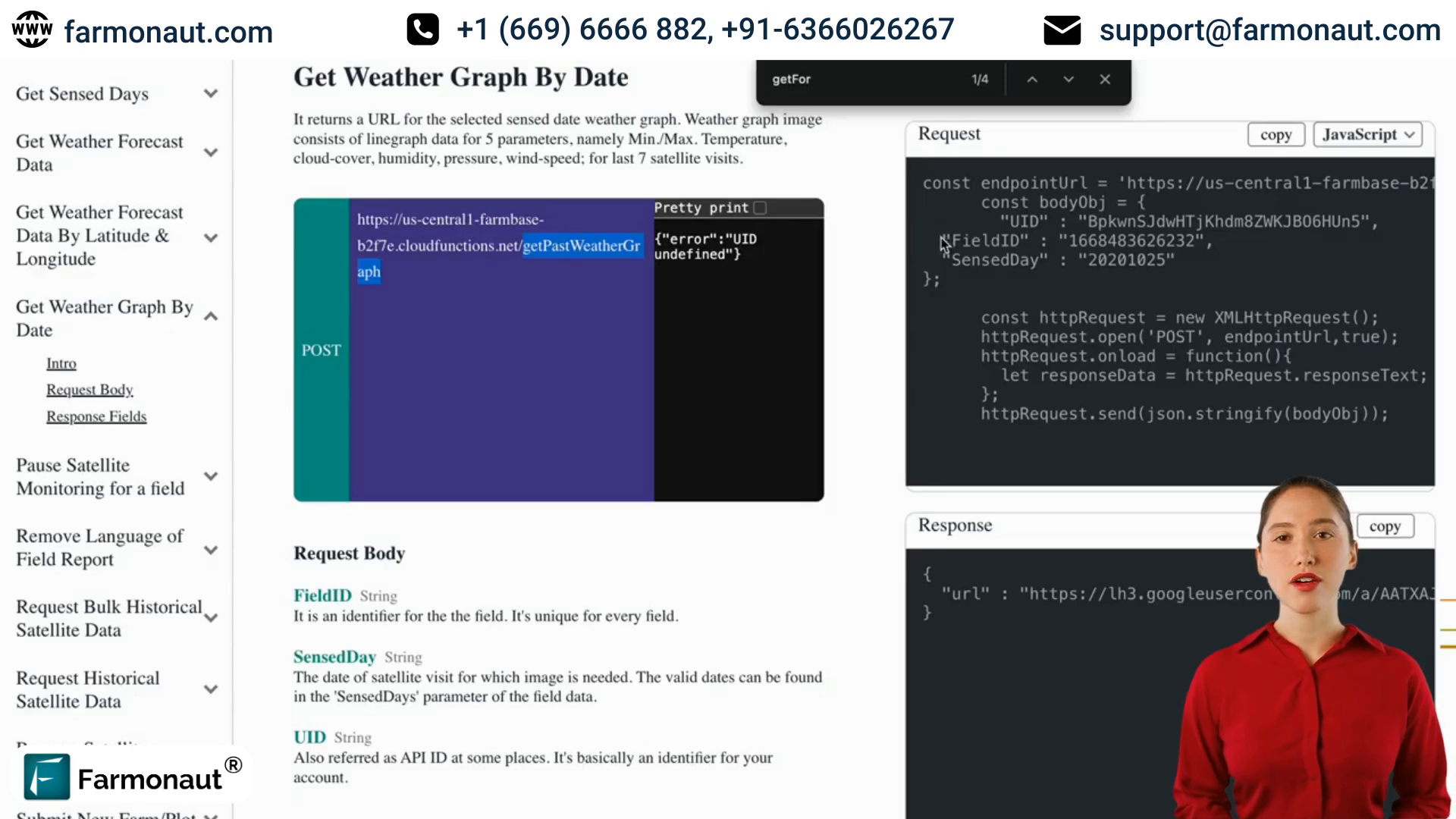Click the Request Body heading

coord(349,554)
